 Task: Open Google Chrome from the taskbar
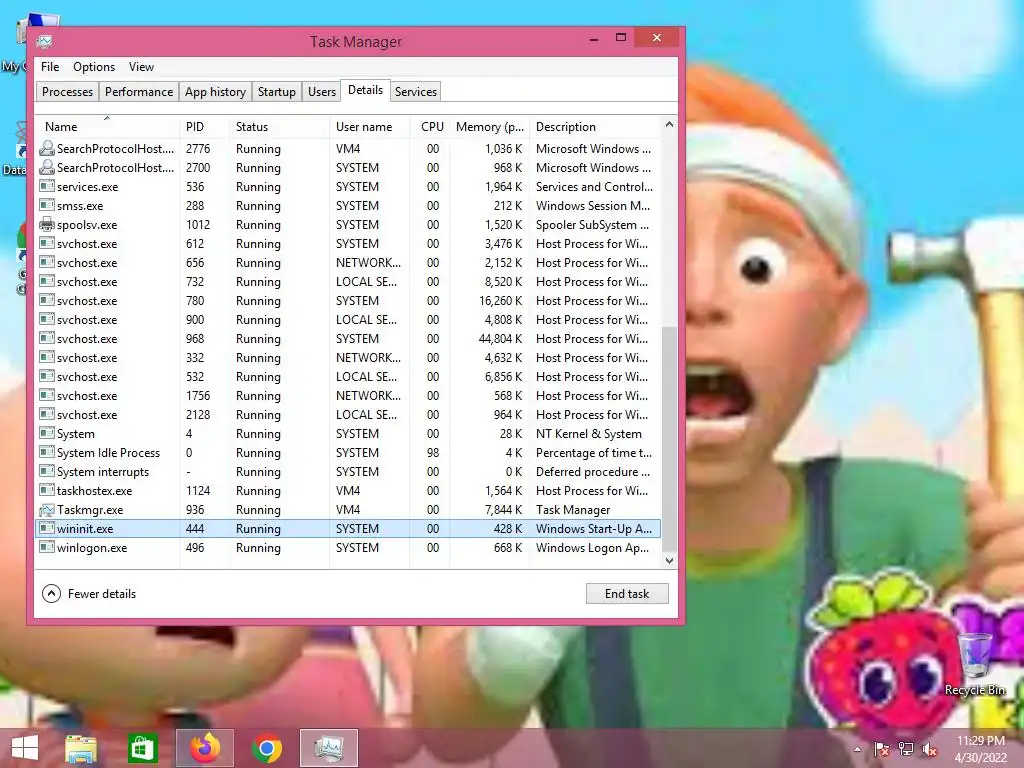click(x=266, y=748)
